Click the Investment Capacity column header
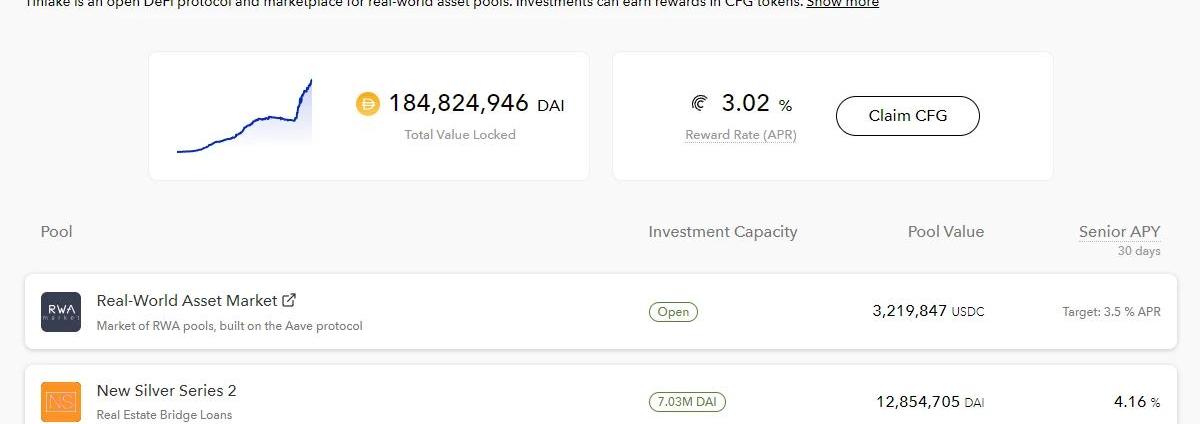This screenshot has height=424, width=1200. point(722,232)
